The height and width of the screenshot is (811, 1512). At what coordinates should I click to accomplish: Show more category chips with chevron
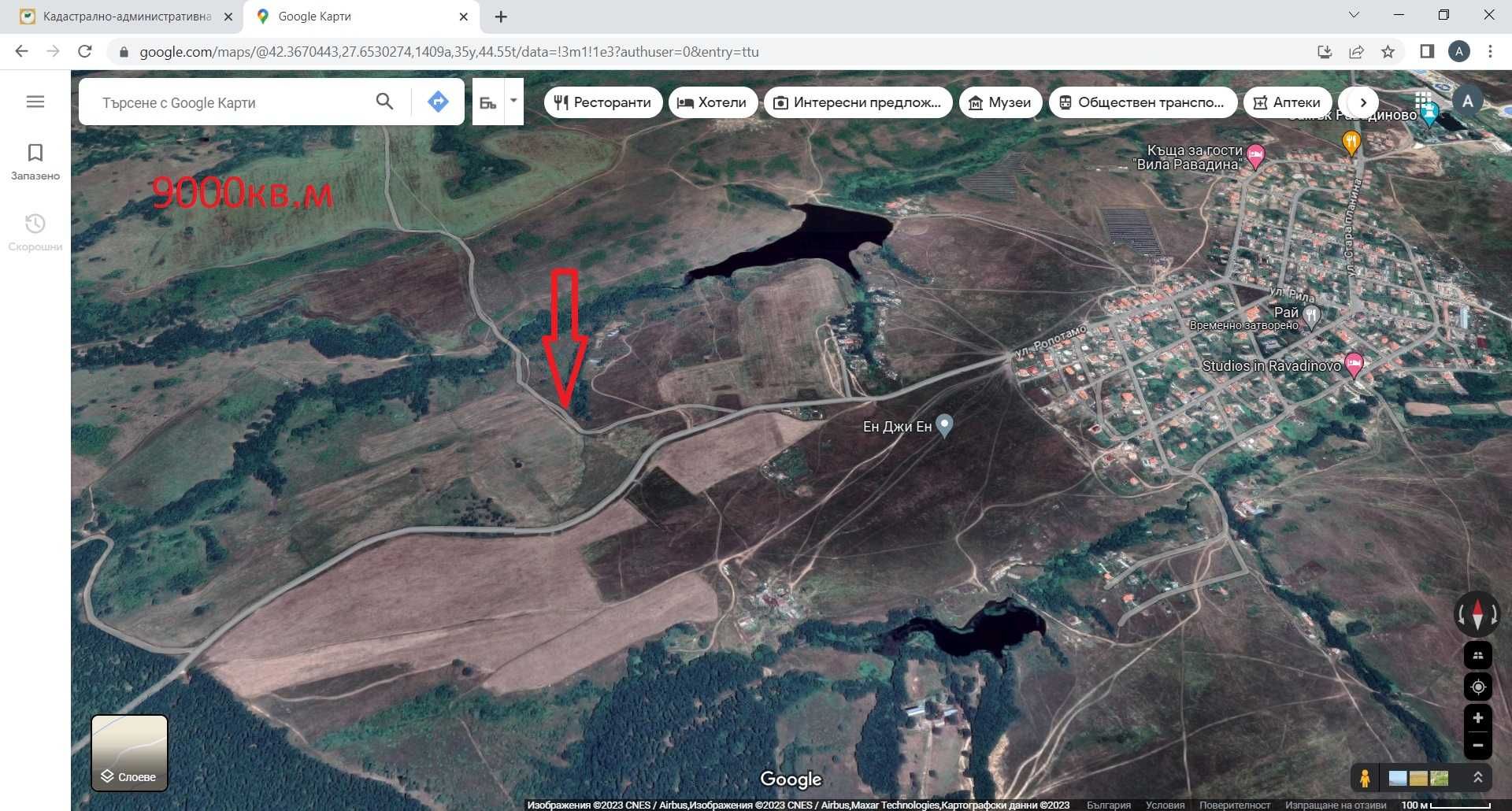pyautogui.click(x=1363, y=102)
